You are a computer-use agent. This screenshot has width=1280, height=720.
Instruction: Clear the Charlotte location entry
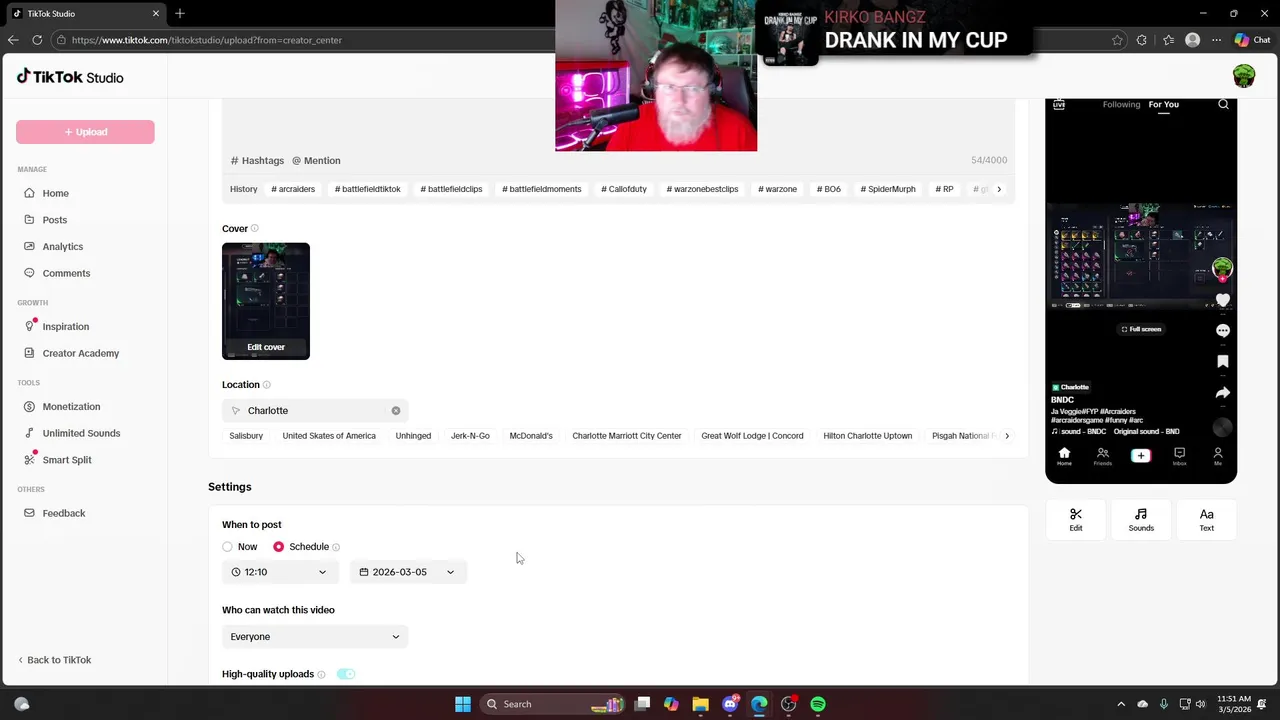pyautogui.click(x=396, y=411)
